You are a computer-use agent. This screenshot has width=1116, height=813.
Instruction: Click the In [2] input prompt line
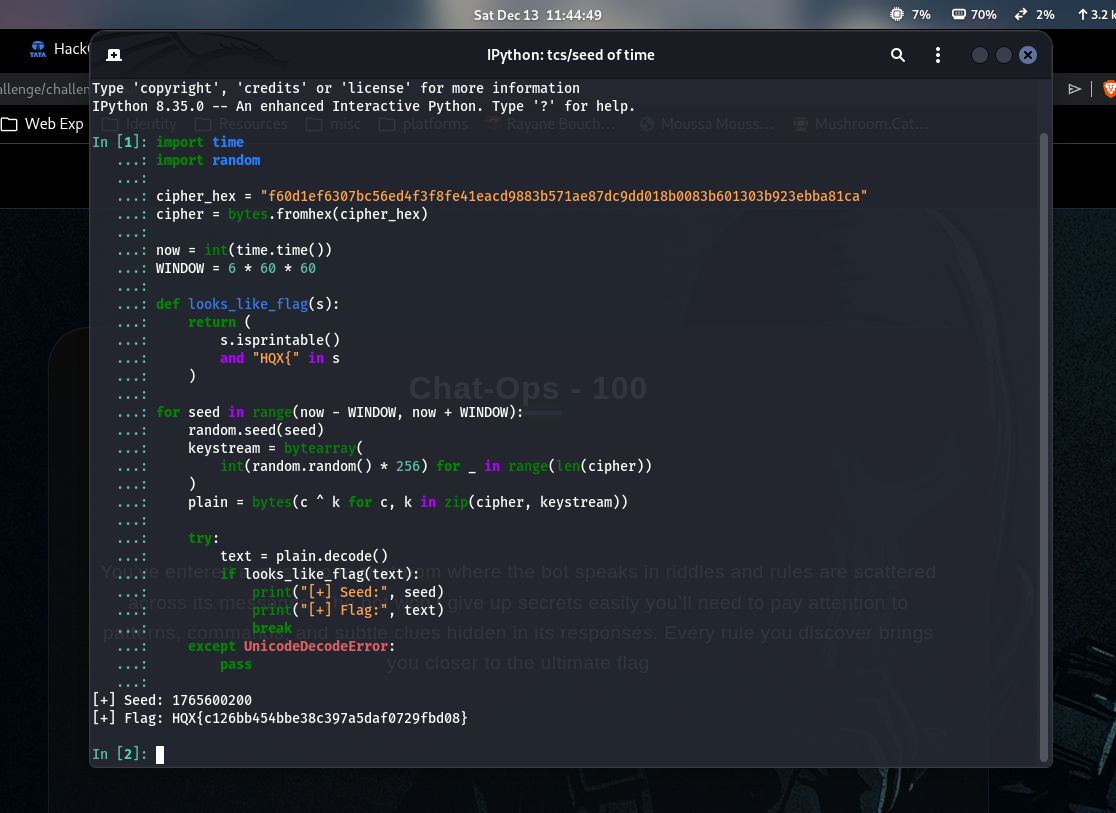click(x=128, y=754)
